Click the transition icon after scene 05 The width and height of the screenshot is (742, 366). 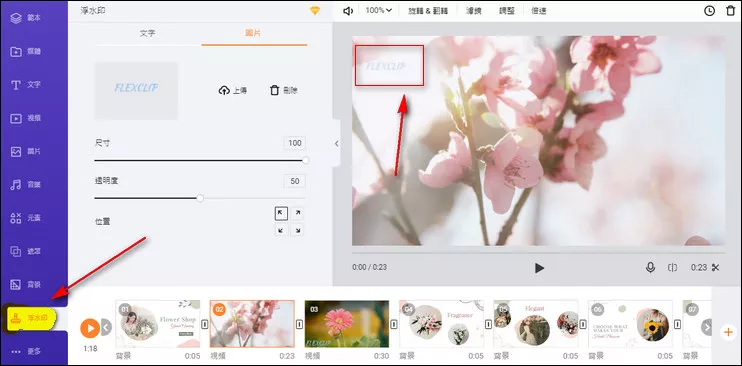click(583, 324)
